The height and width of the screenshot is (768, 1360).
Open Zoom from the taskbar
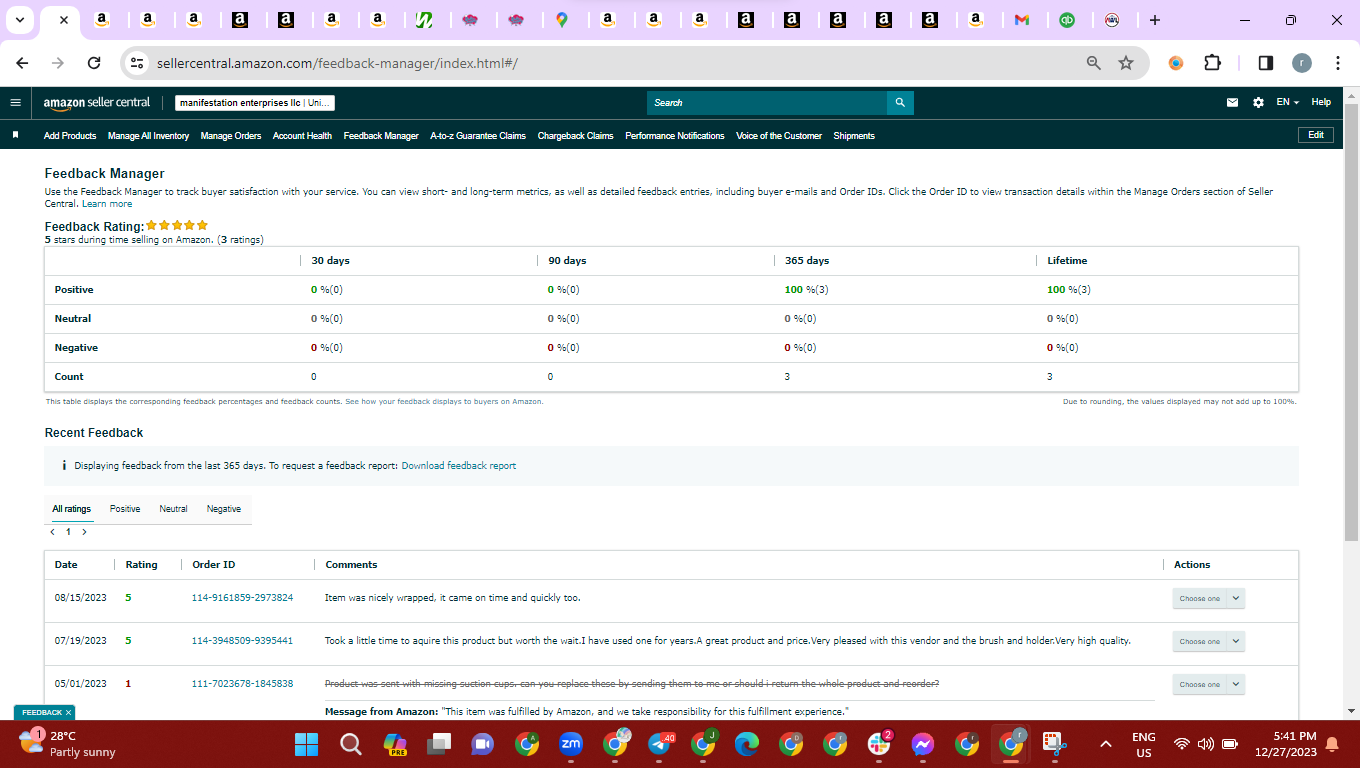[571, 744]
